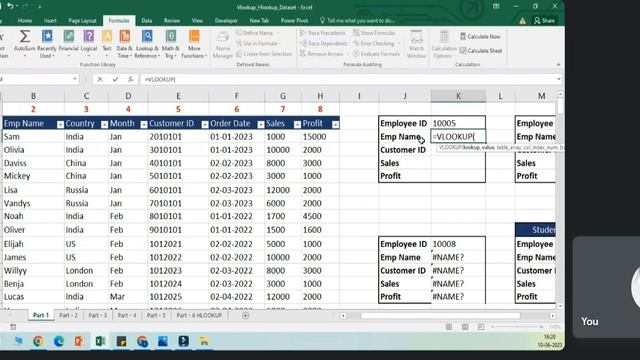Screen dimensions: 640x360
Task: Open the Watch Window
Action: click(x=416, y=44)
